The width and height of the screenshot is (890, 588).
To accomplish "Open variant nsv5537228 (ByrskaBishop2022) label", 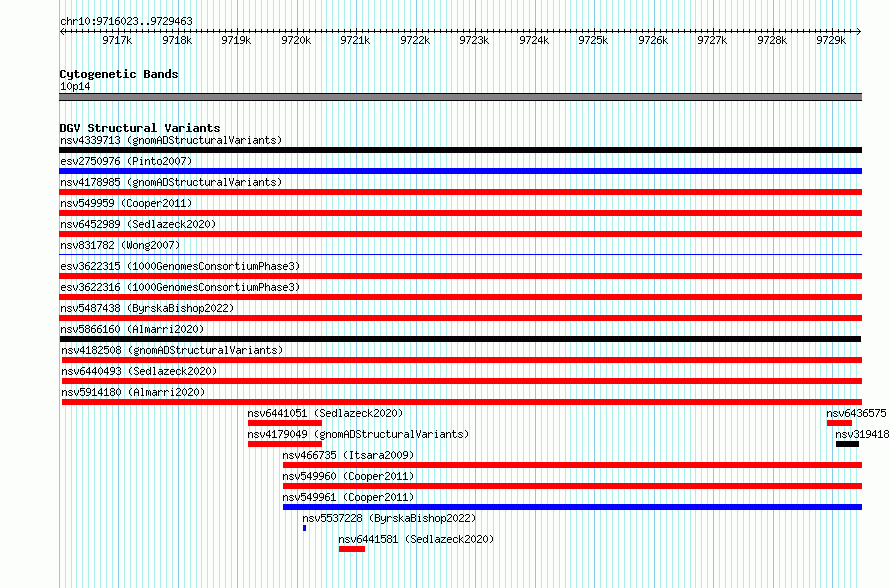I will point(389,518).
